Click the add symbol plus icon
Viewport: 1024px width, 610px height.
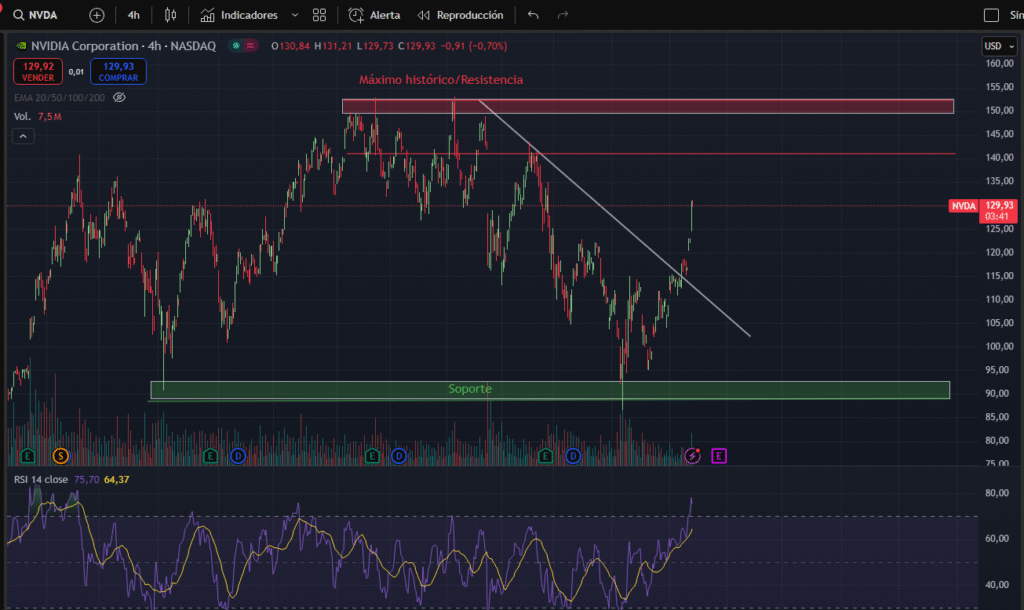(96, 15)
